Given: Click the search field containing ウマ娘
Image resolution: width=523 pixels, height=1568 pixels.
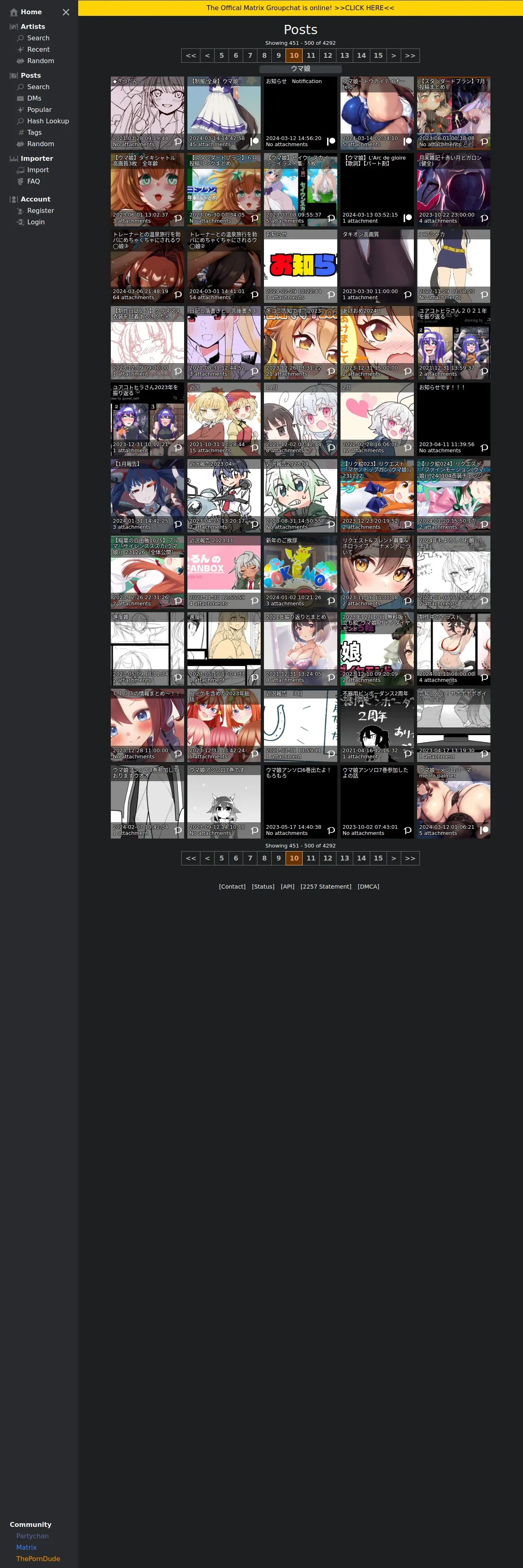Looking at the screenshot, I should 300,69.
